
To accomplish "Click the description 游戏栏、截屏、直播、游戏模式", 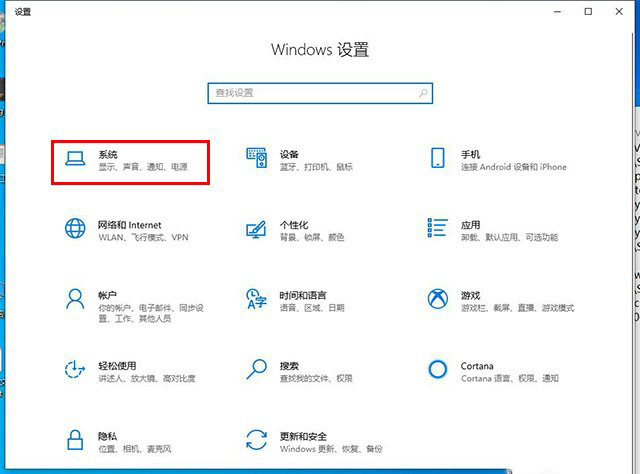I will [518, 307].
